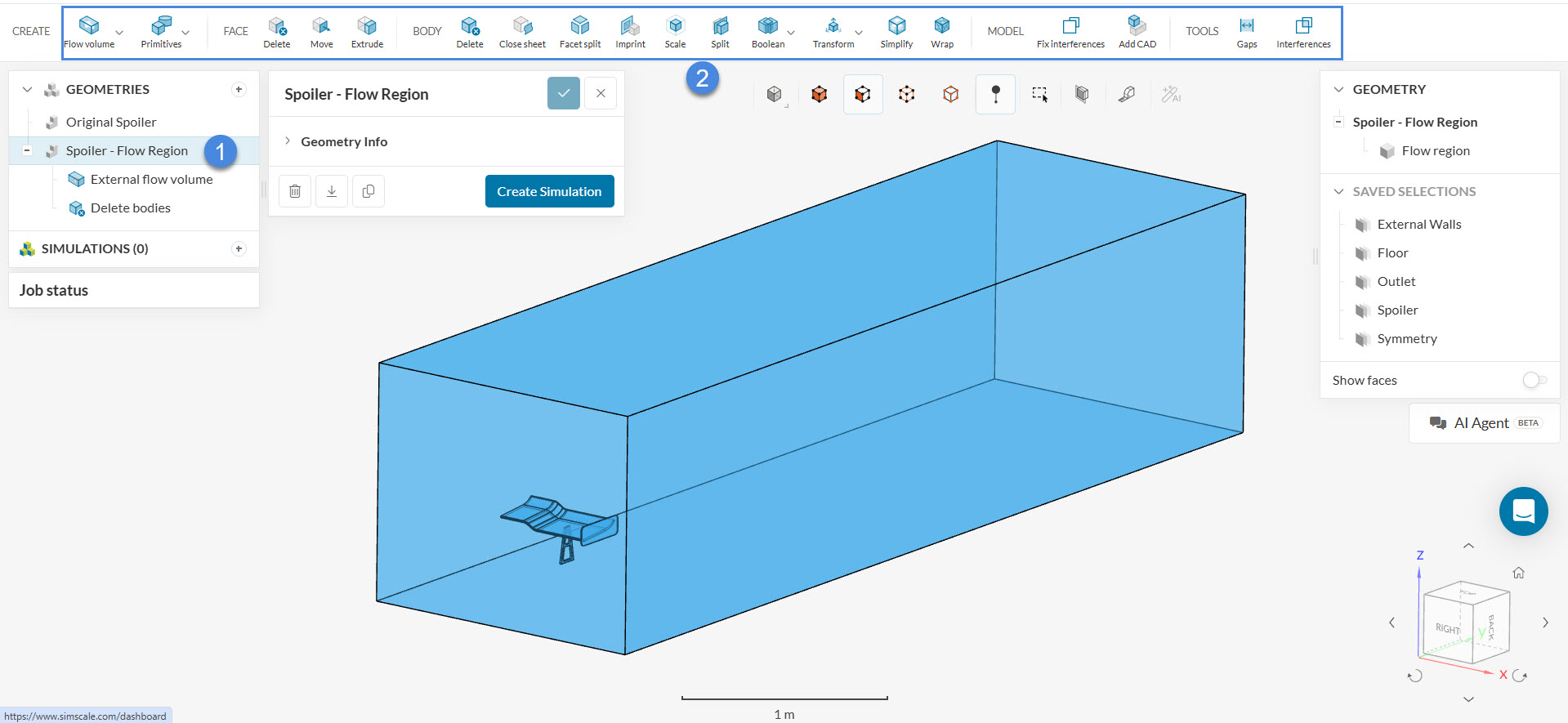Toggle the Show faces switch
The height and width of the screenshot is (723, 1568).
(x=1534, y=380)
